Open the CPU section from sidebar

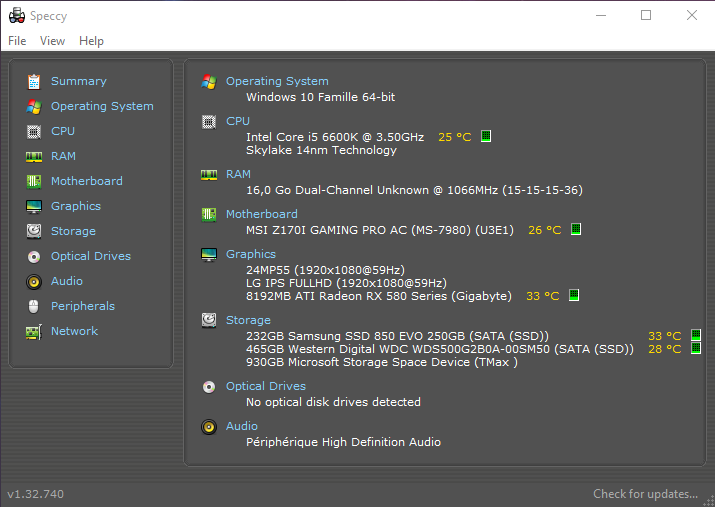pos(63,131)
